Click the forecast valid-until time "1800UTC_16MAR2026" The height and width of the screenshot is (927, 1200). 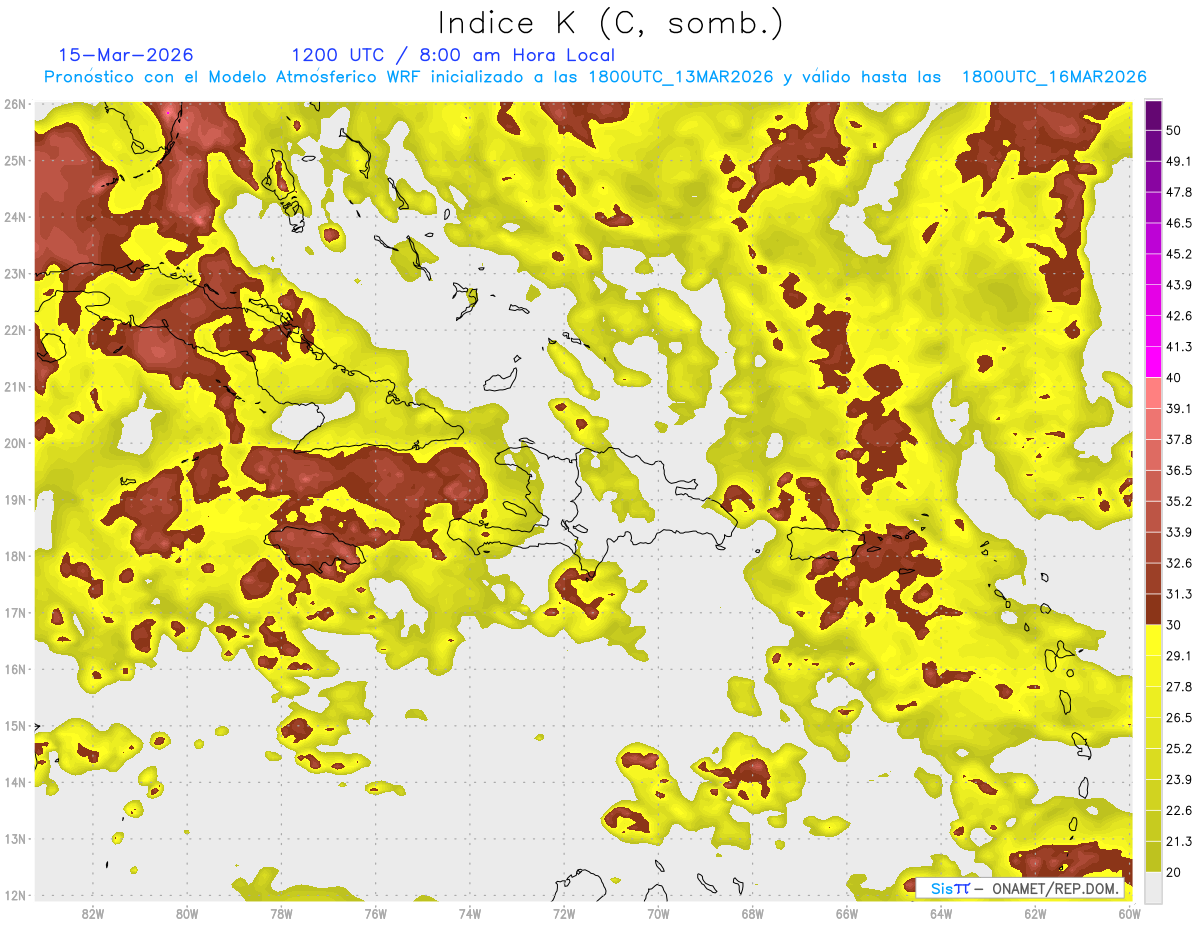click(1054, 77)
